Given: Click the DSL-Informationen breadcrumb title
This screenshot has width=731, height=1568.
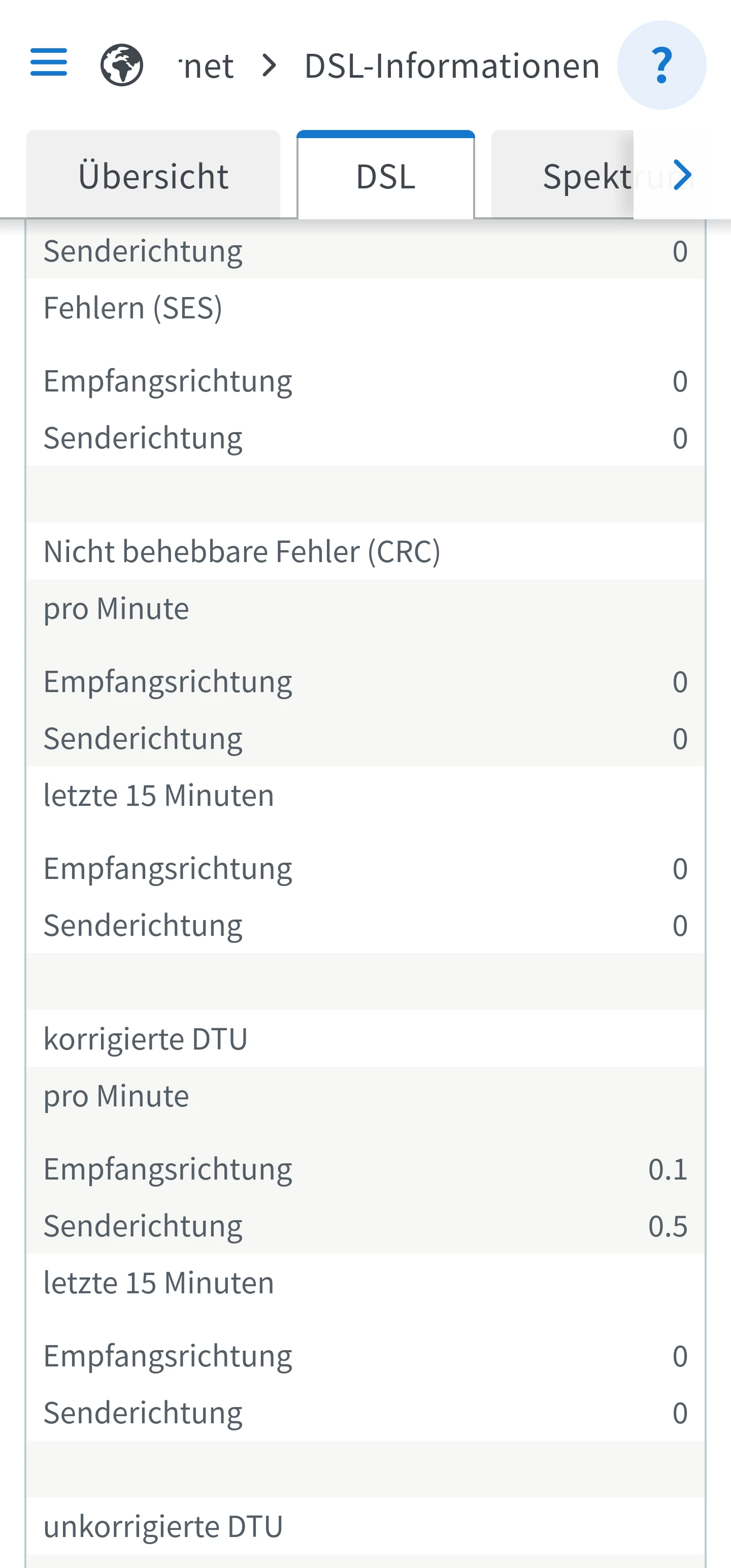Looking at the screenshot, I should click(x=452, y=66).
